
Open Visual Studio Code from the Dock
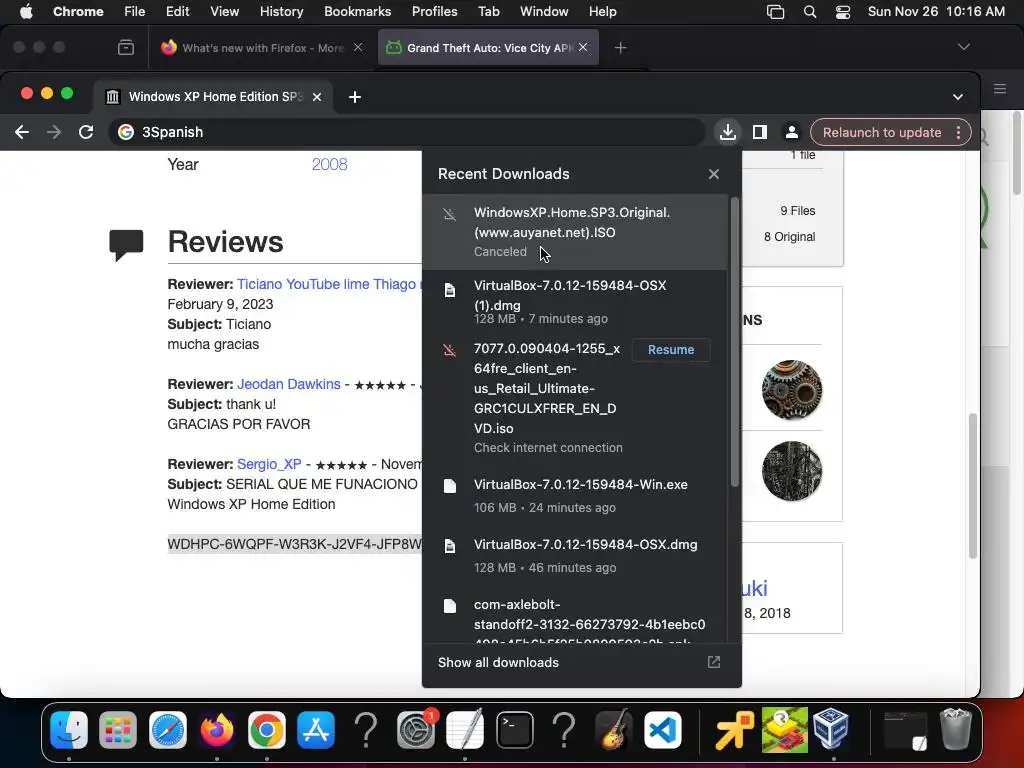(663, 729)
